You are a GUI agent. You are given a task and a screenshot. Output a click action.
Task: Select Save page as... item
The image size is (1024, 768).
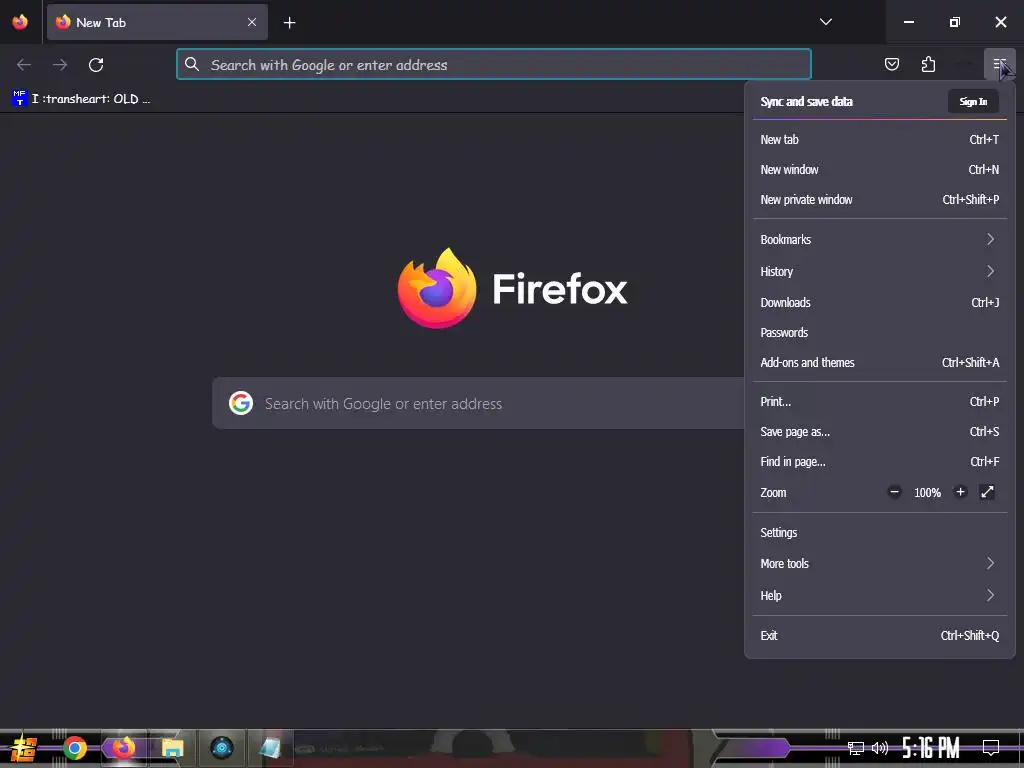coord(880,432)
